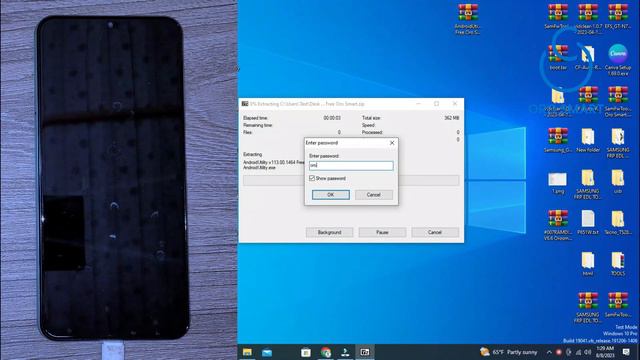Select the SAMSUNG FRP EDL WinRAR archive
Viewport: 640px width, 360px height.
click(x=588, y=307)
